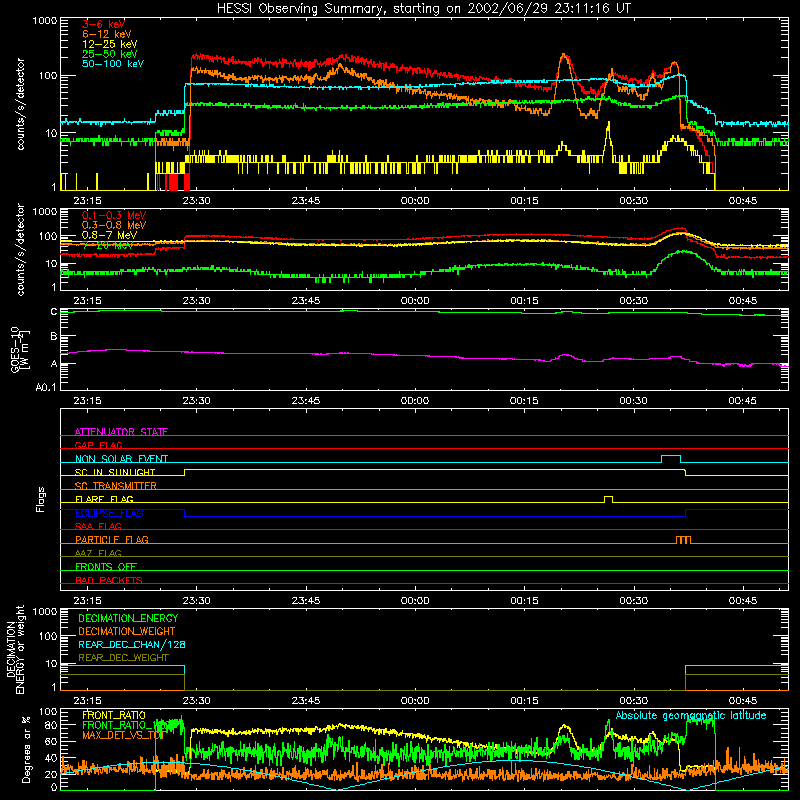Select the SC_IN_SUNLIGHT flag label
The image size is (800, 800).
click(115, 472)
